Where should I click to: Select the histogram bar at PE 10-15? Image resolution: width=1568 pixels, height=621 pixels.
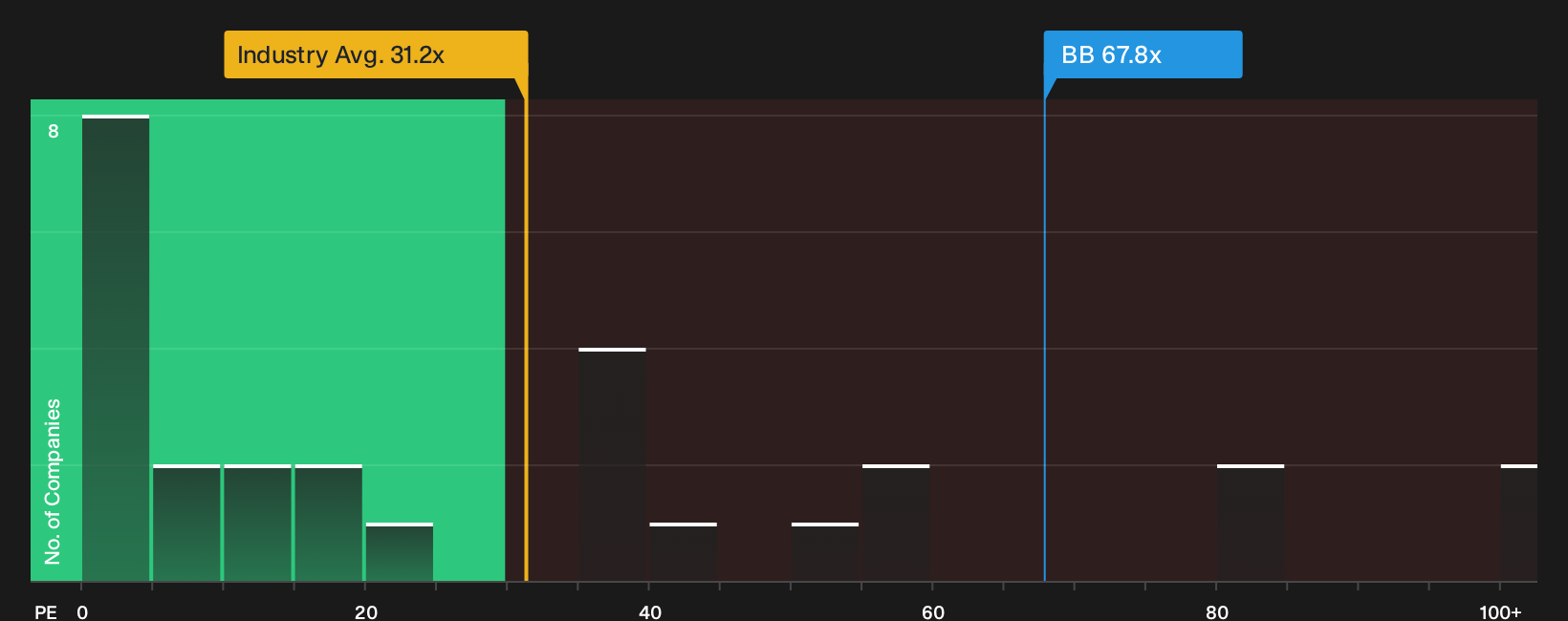click(x=257, y=523)
